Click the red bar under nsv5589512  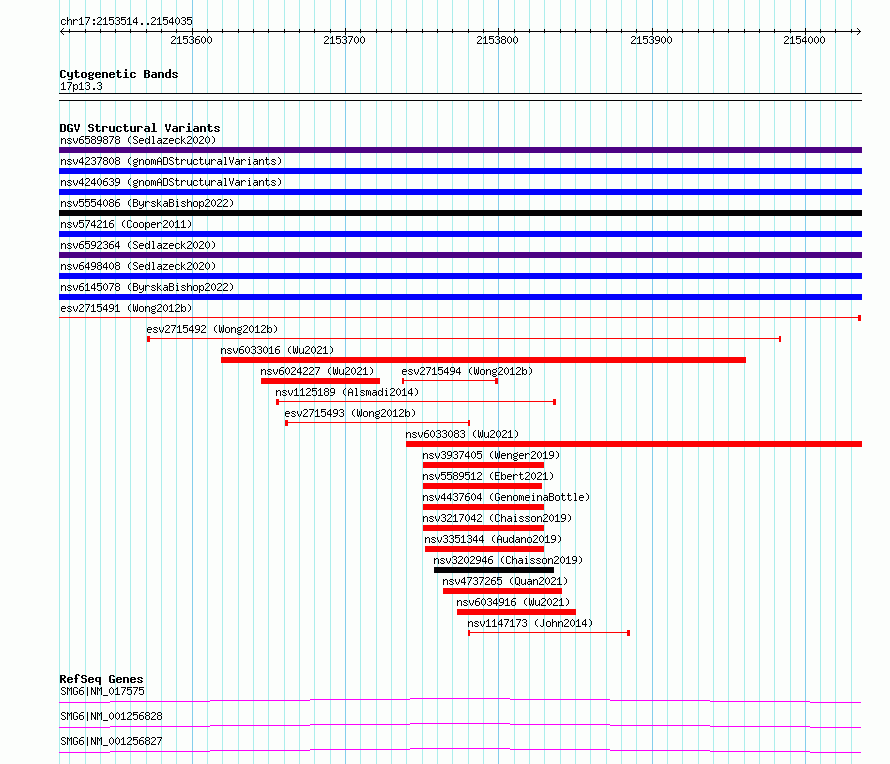tap(482, 486)
